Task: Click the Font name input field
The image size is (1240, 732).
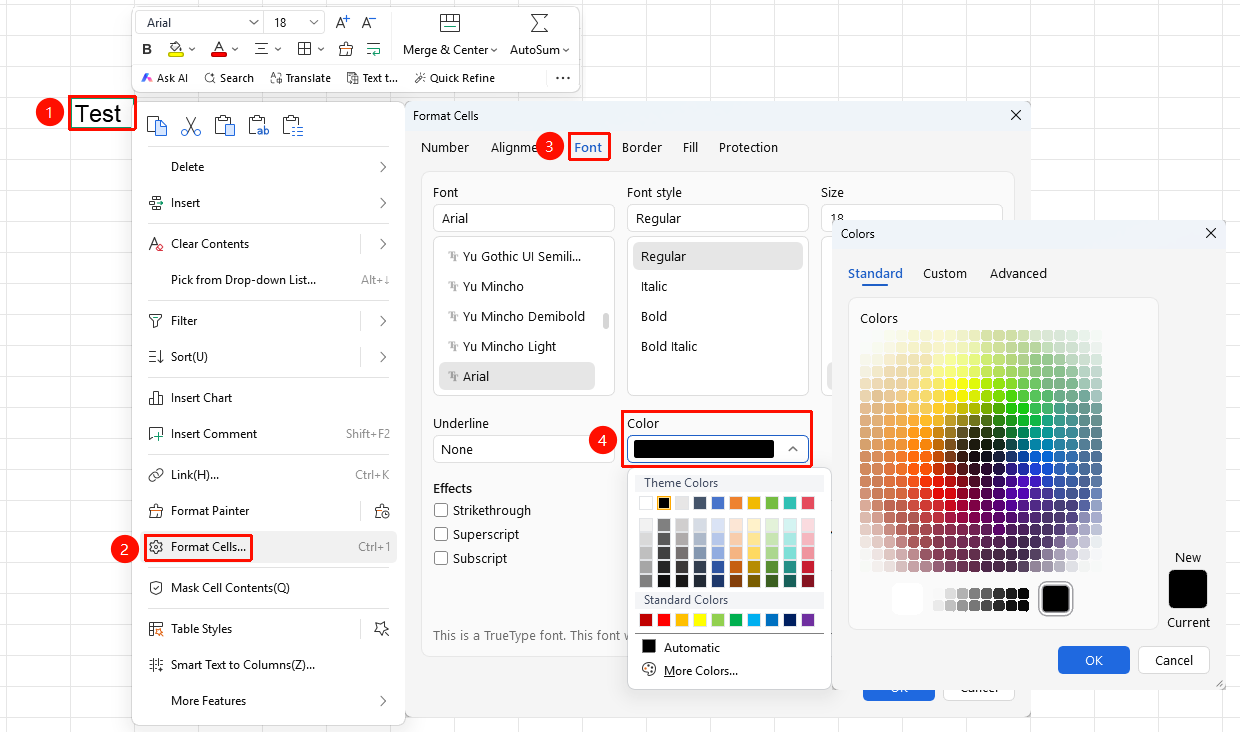Action: [x=524, y=218]
